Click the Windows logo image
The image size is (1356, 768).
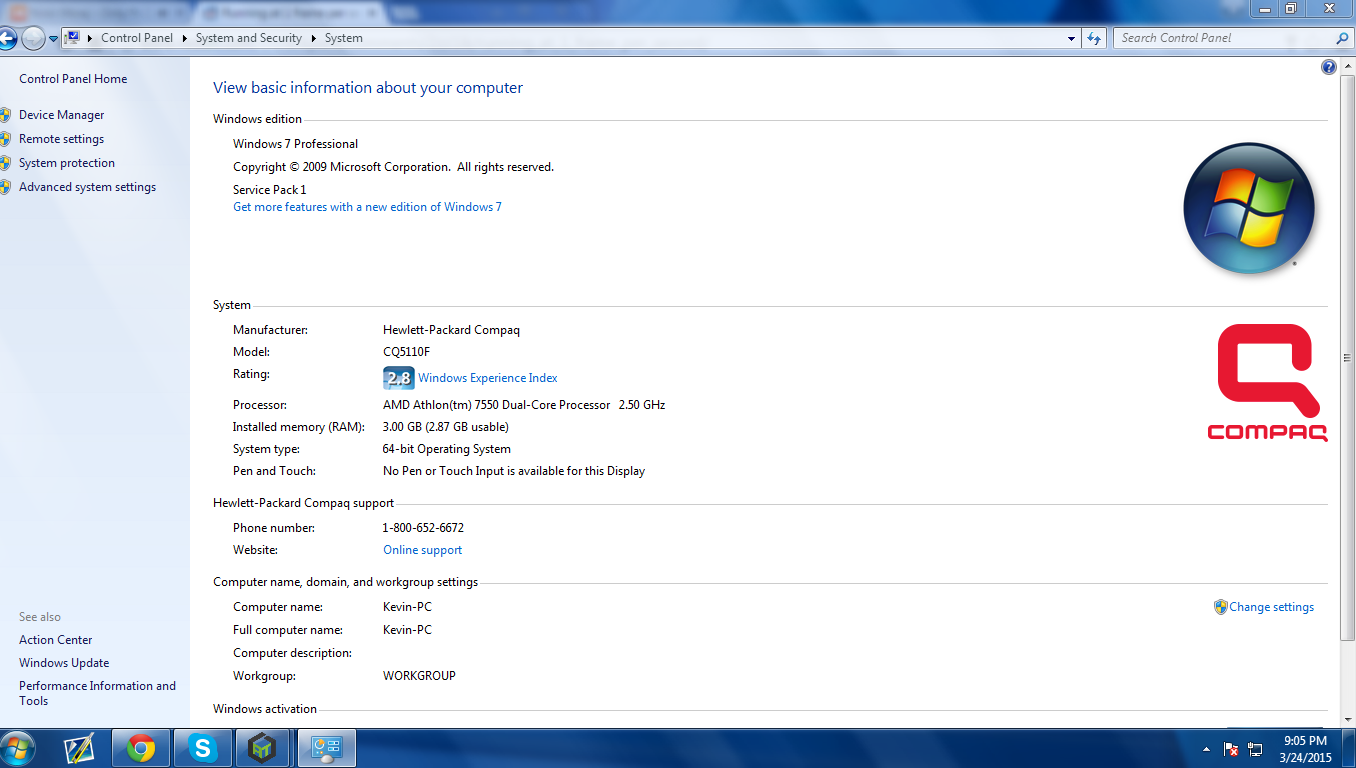coord(1249,209)
